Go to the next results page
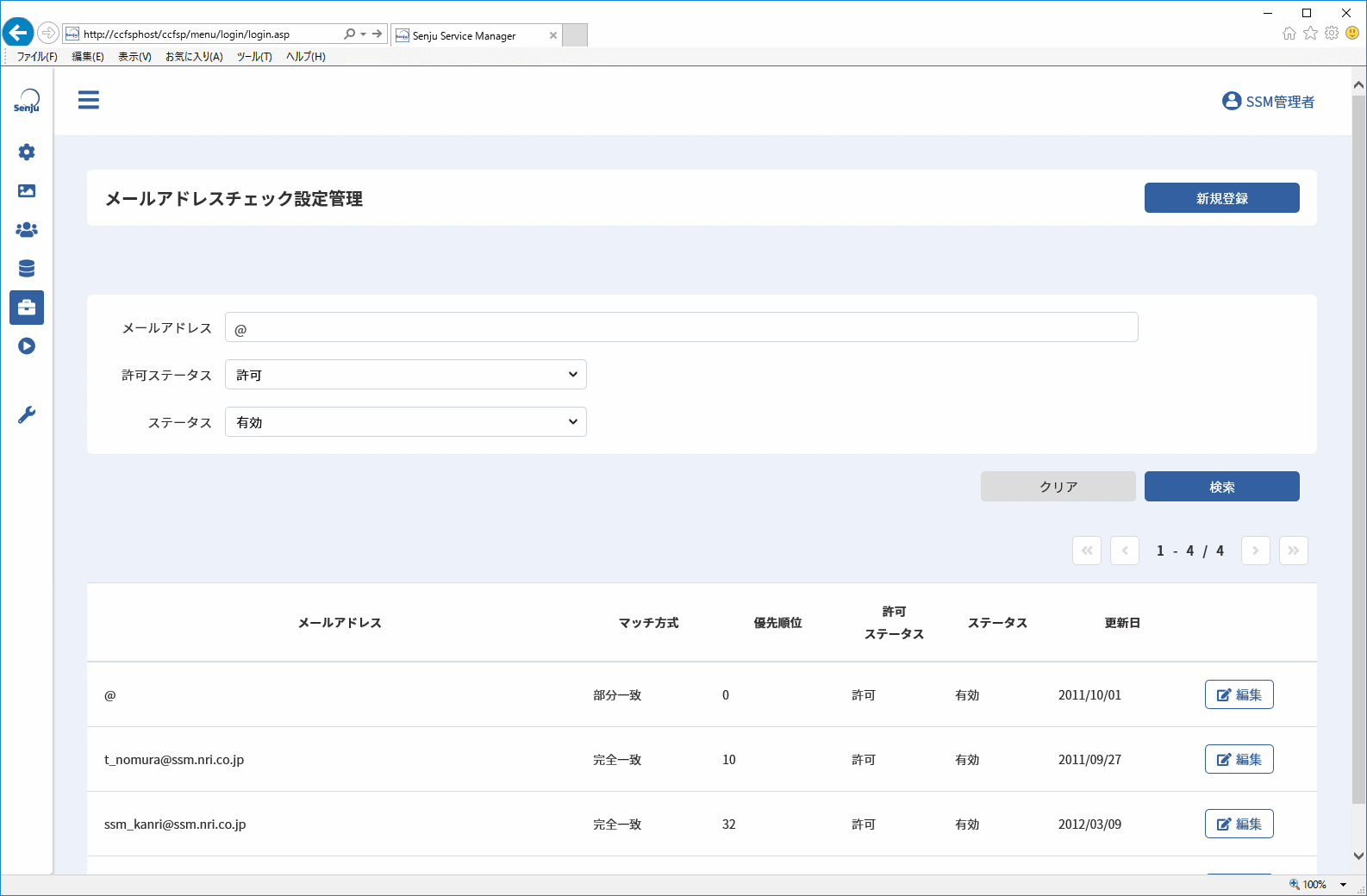 [1256, 551]
